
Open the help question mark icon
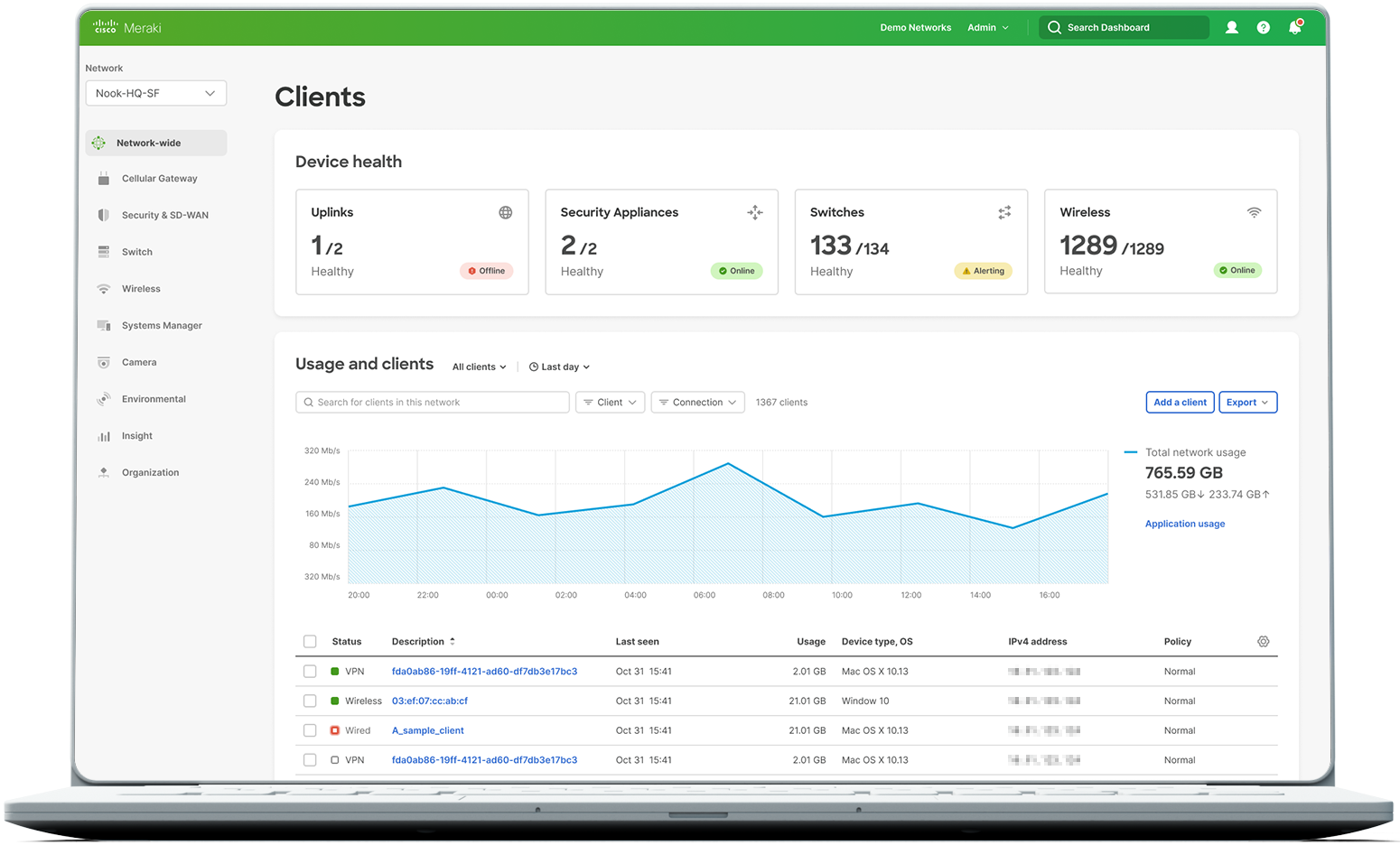[x=1263, y=28]
